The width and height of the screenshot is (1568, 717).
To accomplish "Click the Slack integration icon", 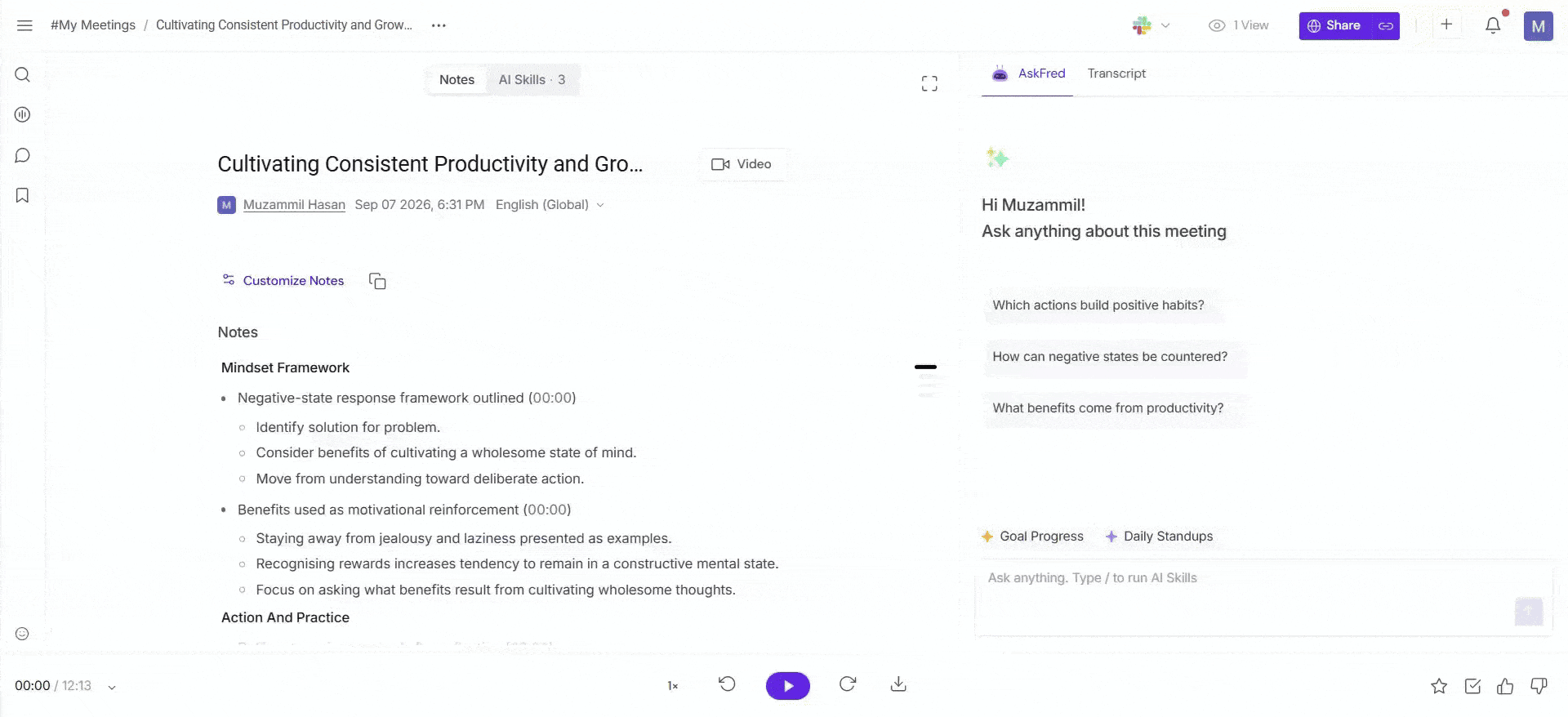I will [1142, 25].
